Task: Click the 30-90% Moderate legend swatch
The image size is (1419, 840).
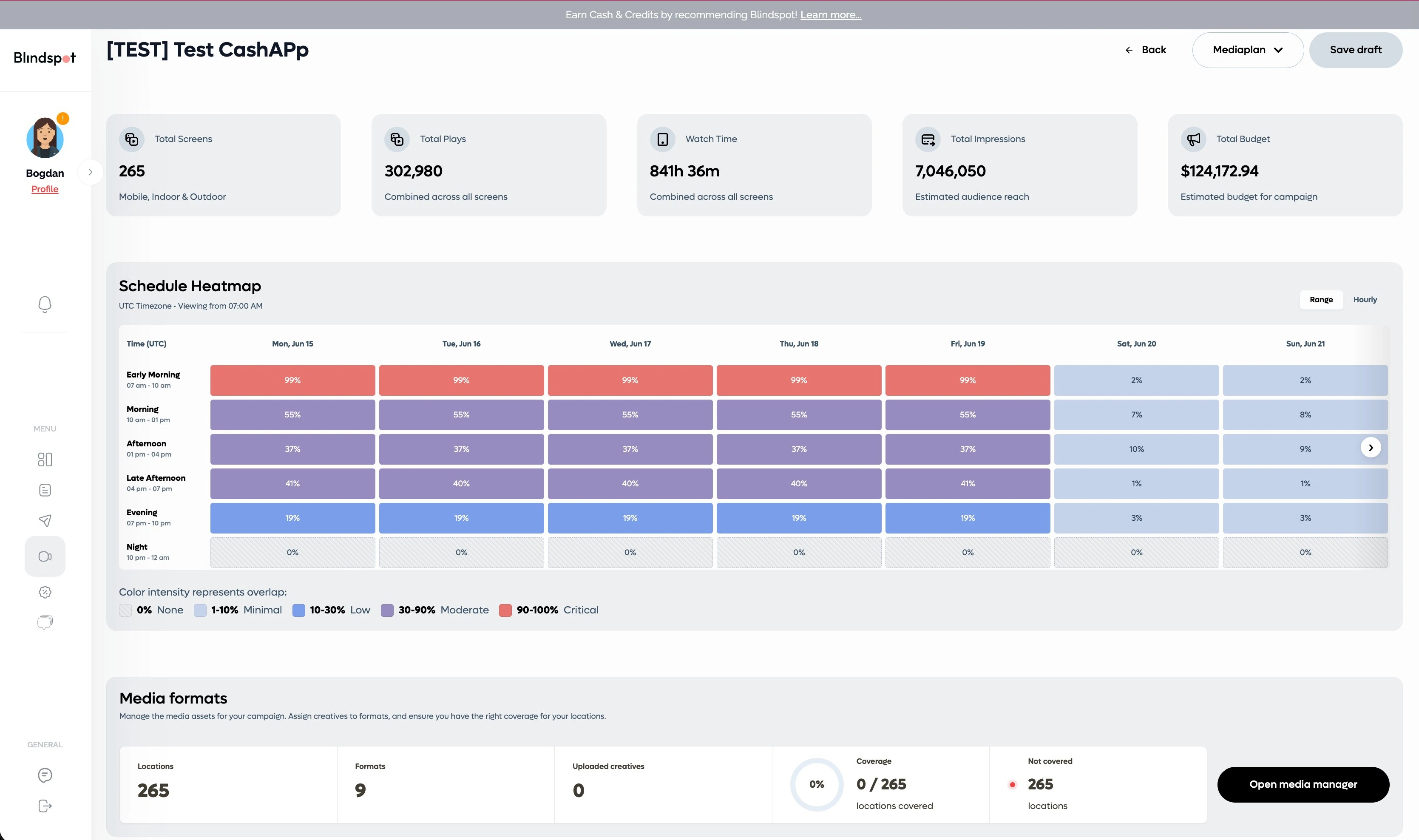Action: [x=387, y=610]
